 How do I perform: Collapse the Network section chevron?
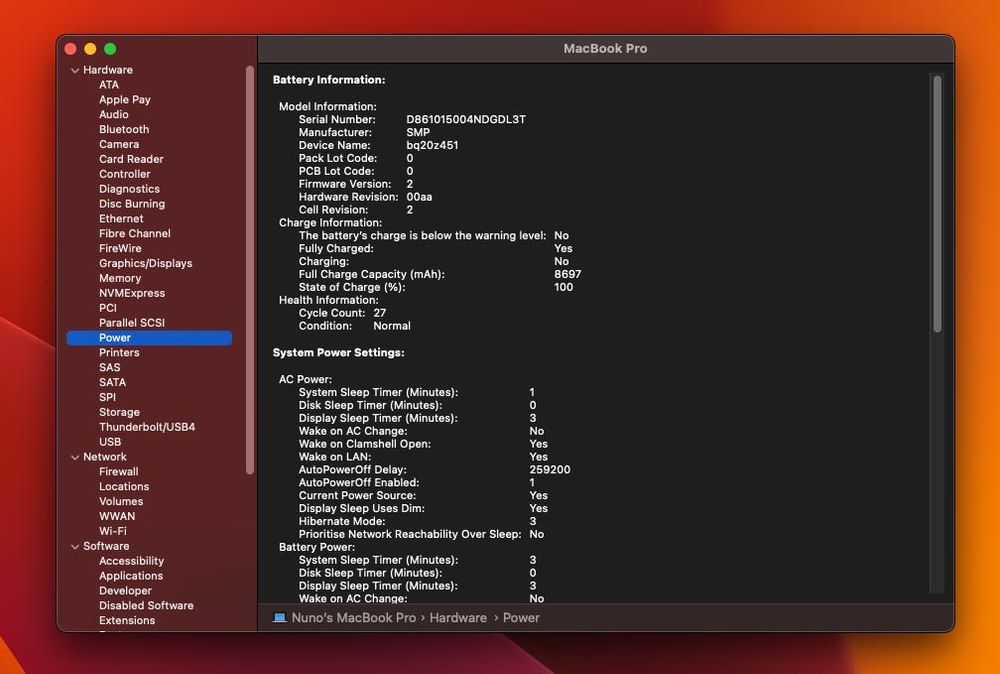[75, 457]
